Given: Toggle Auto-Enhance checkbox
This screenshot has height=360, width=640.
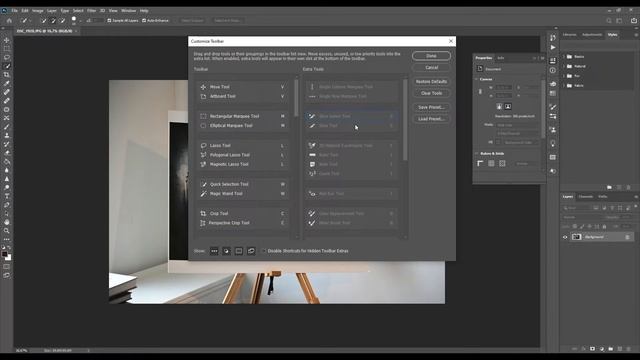Looking at the screenshot, I should click(x=144, y=20).
